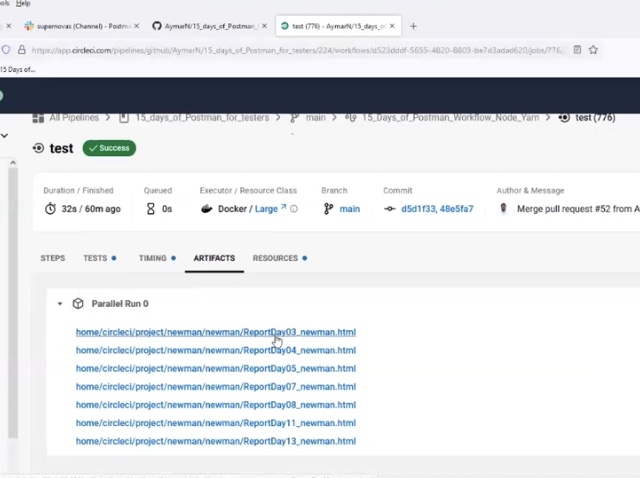This screenshot has width=640, height=478.
Task: Open ReportDay05_newman.html artifact link
Action: (x=216, y=369)
